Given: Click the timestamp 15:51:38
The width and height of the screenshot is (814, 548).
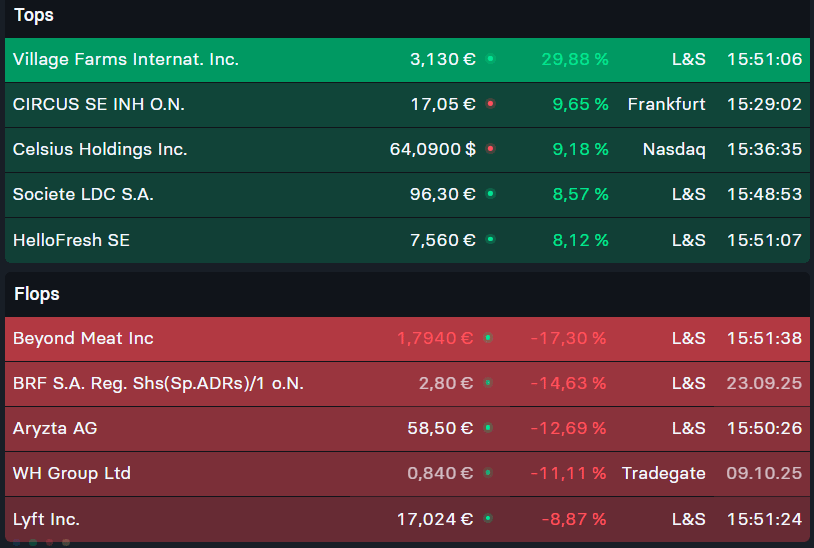Looking at the screenshot, I should pyautogui.click(x=764, y=338).
